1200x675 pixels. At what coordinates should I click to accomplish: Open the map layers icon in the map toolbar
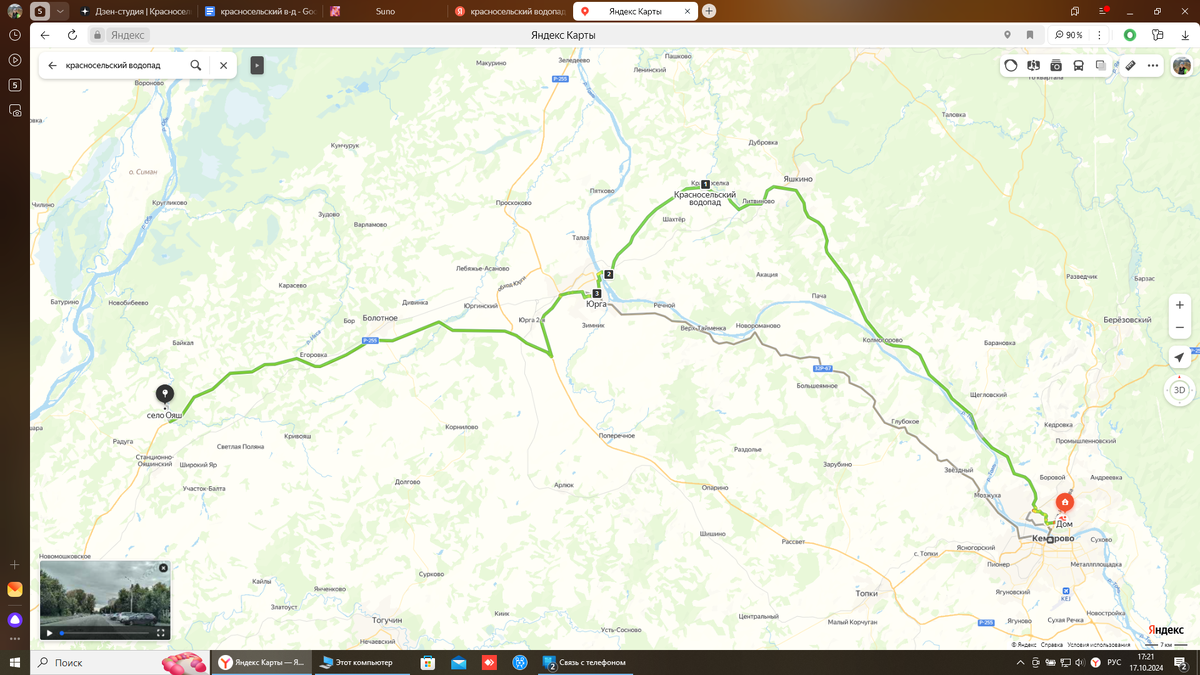click(x=1033, y=65)
